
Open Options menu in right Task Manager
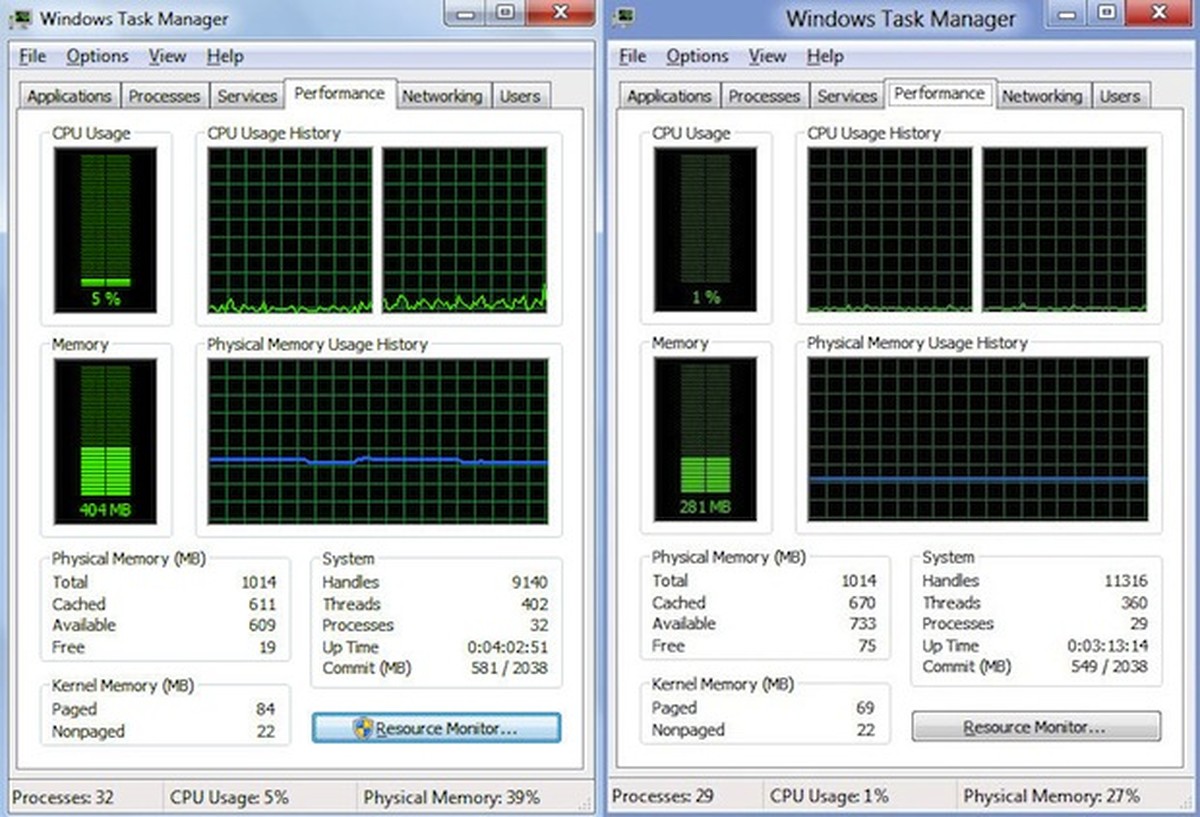(697, 56)
